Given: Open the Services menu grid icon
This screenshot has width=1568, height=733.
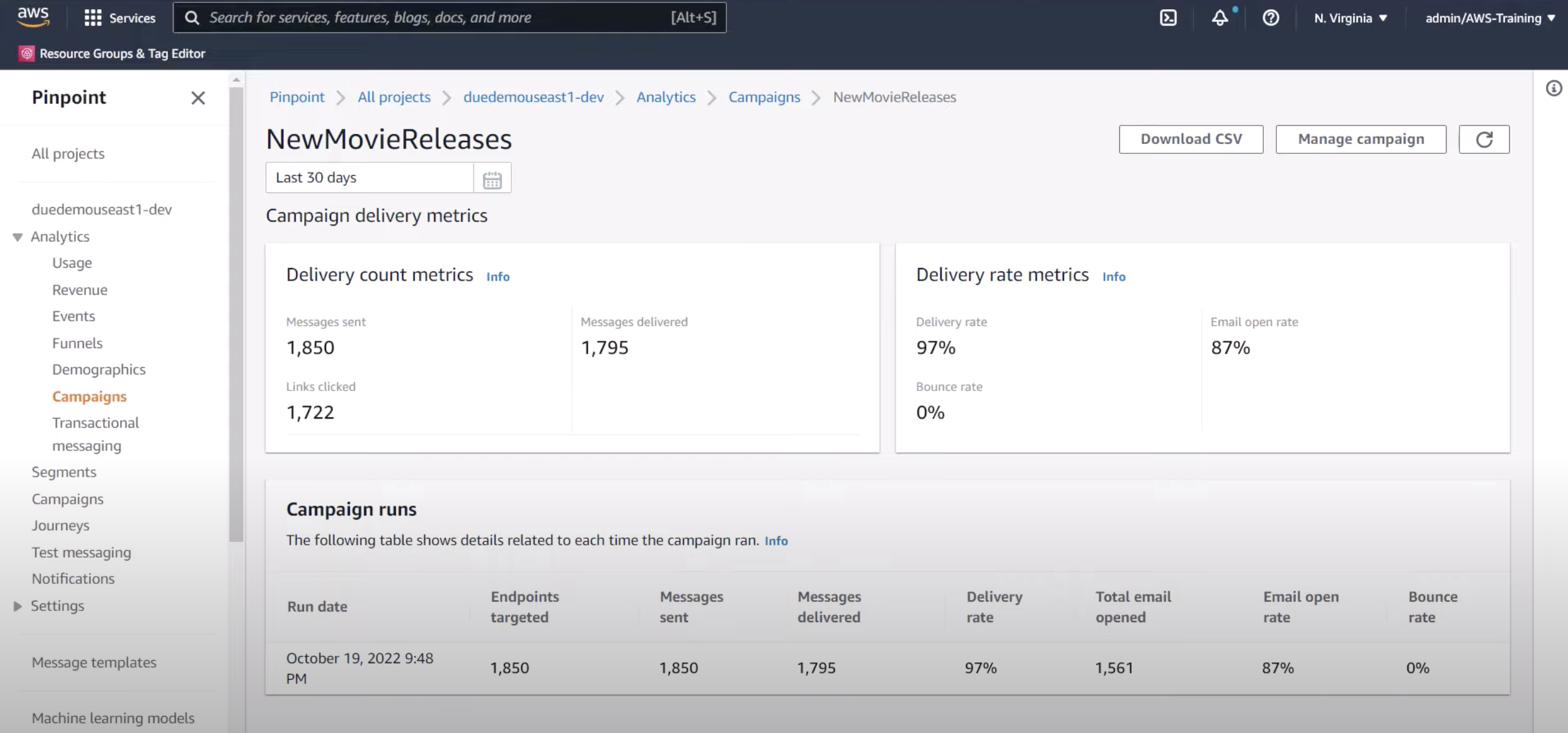Looking at the screenshot, I should tap(94, 17).
